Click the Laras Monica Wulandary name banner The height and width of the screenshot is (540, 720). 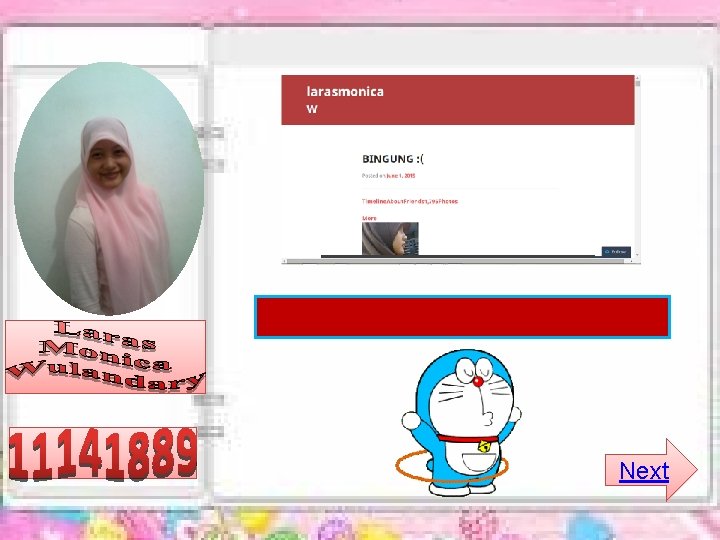click(105, 357)
